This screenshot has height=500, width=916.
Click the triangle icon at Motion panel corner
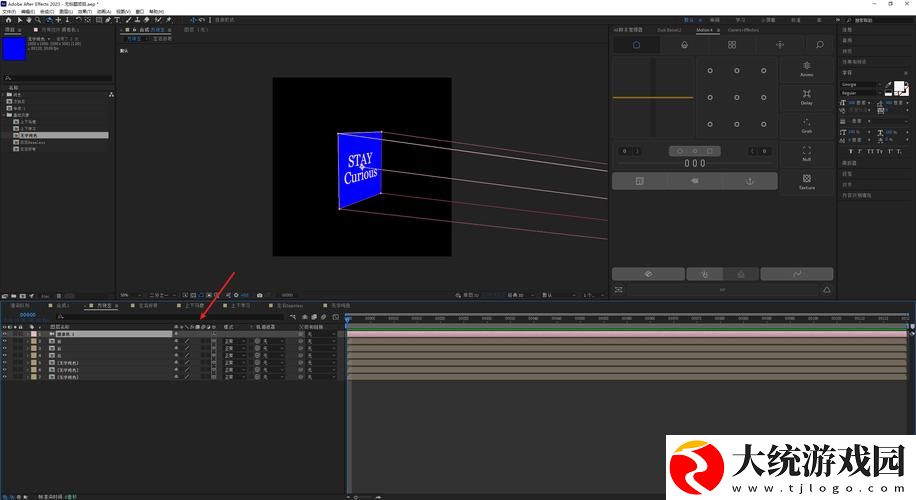827,290
